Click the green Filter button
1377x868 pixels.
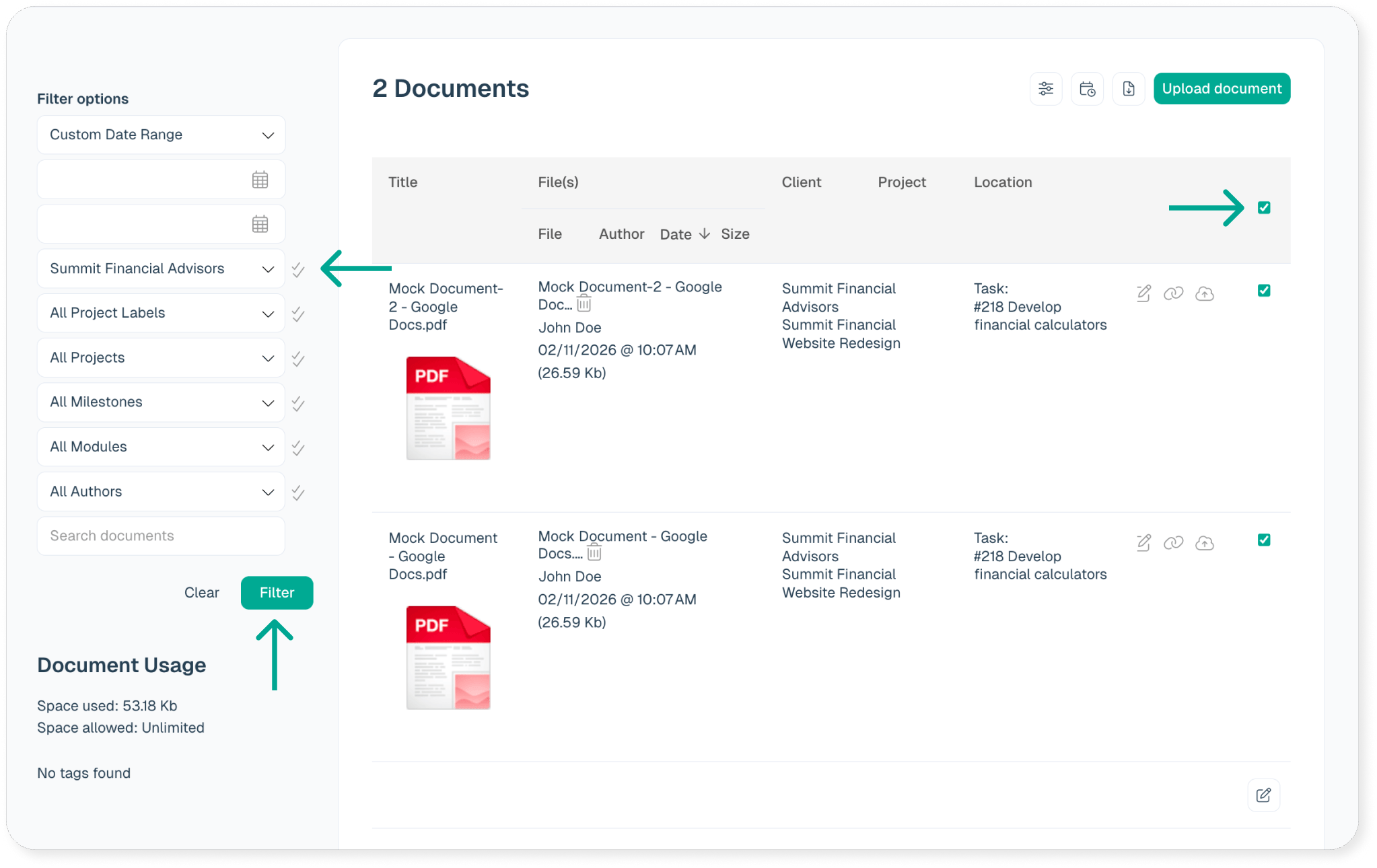(277, 593)
